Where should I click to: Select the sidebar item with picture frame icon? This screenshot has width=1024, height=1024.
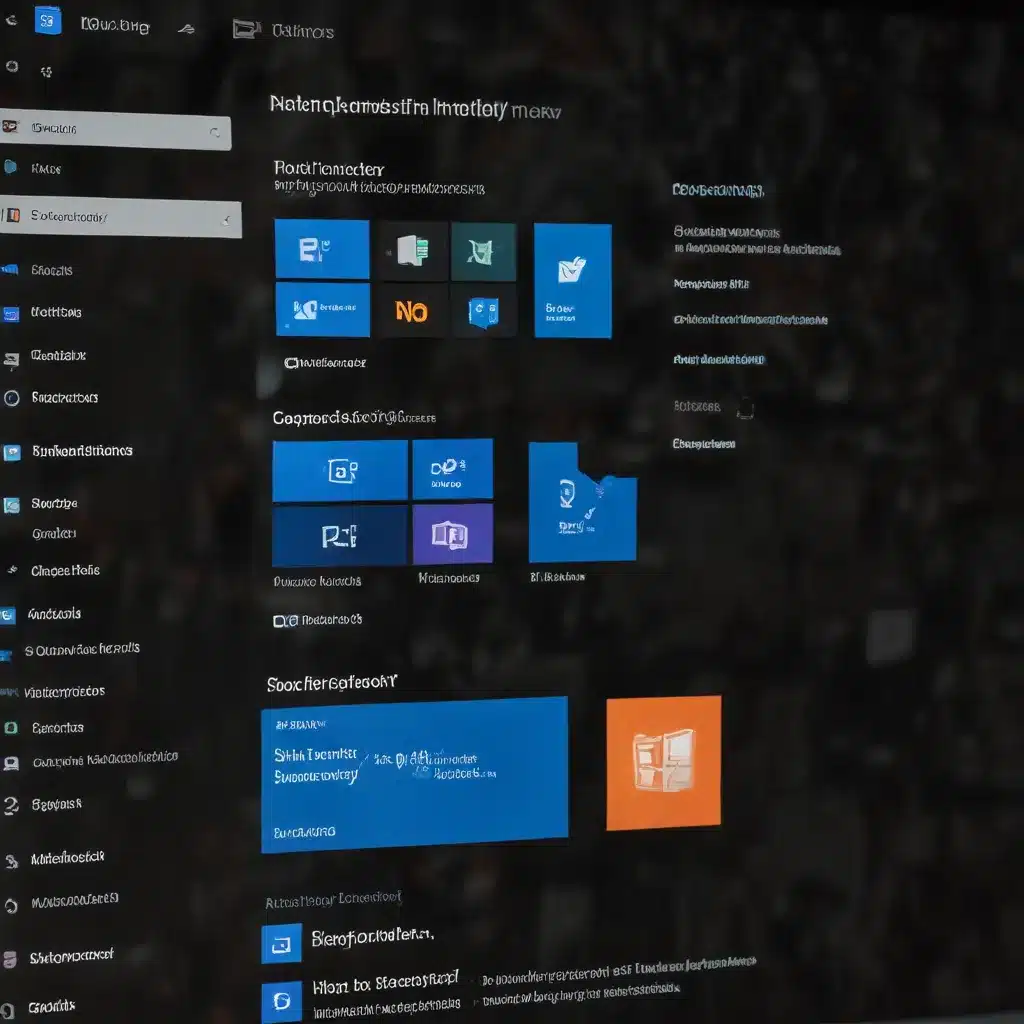click(x=40, y=504)
